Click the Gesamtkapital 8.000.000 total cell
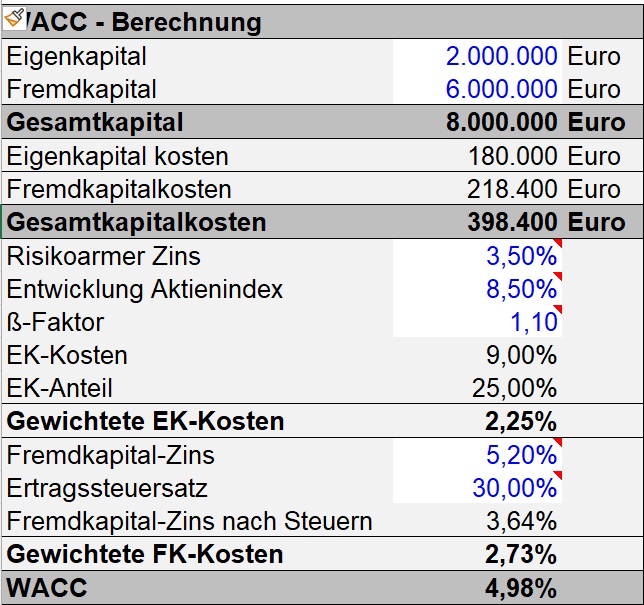 point(477,122)
